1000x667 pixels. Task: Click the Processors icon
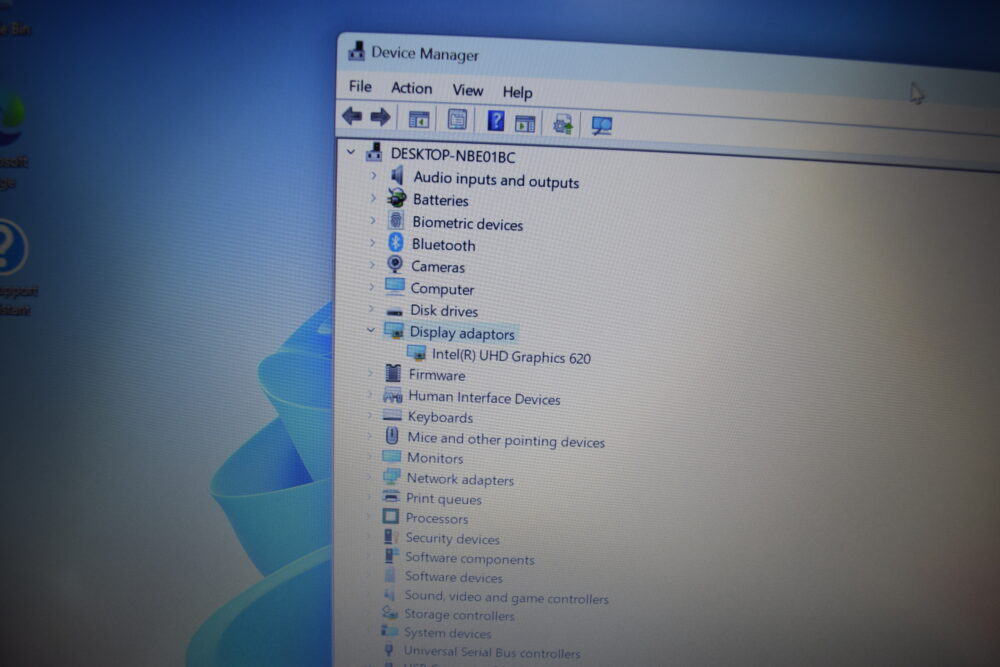[391, 516]
